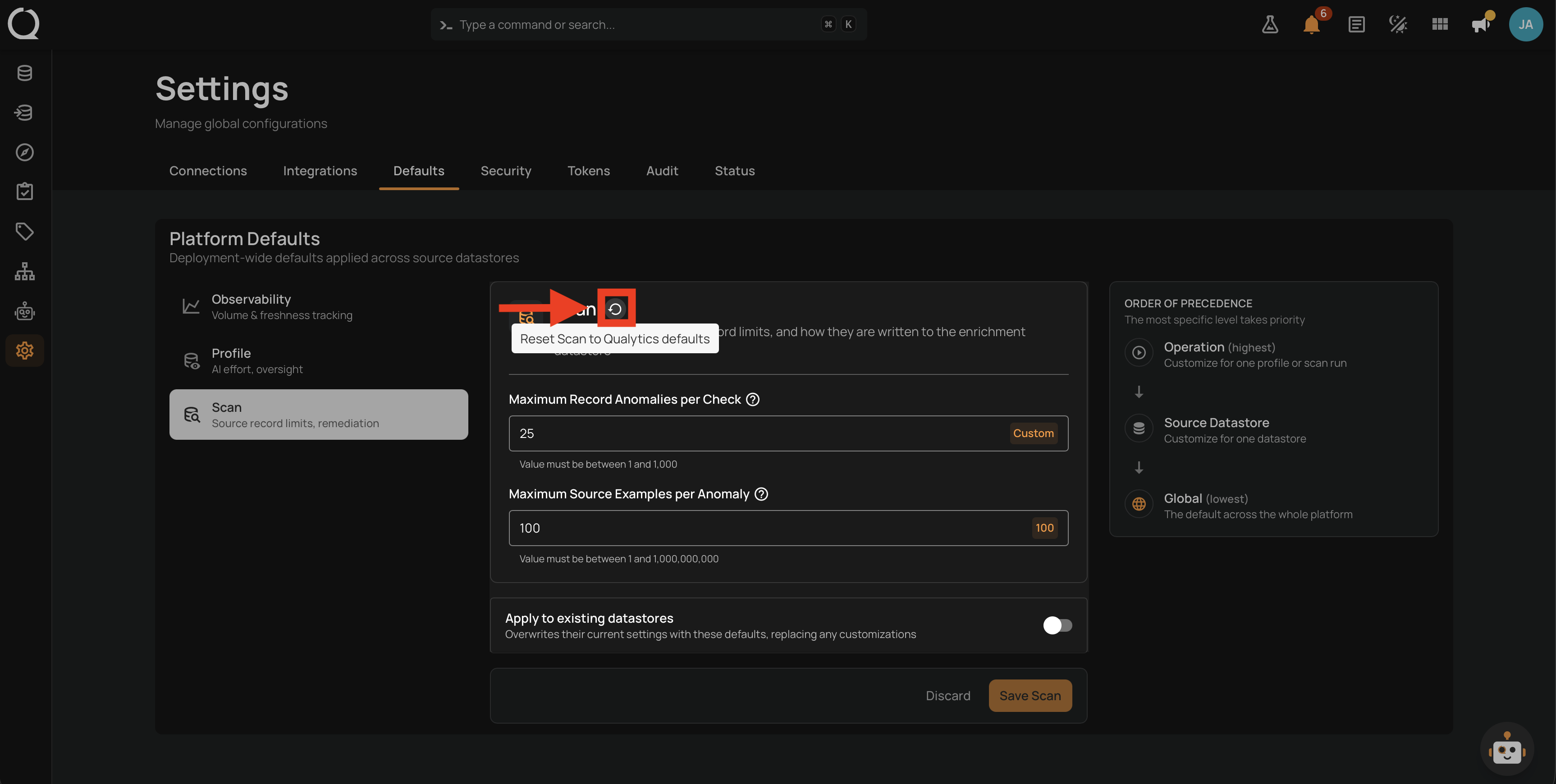Click the 'ORDER OF PRECEDENCE' heading

pyautogui.click(x=1188, y=303)
